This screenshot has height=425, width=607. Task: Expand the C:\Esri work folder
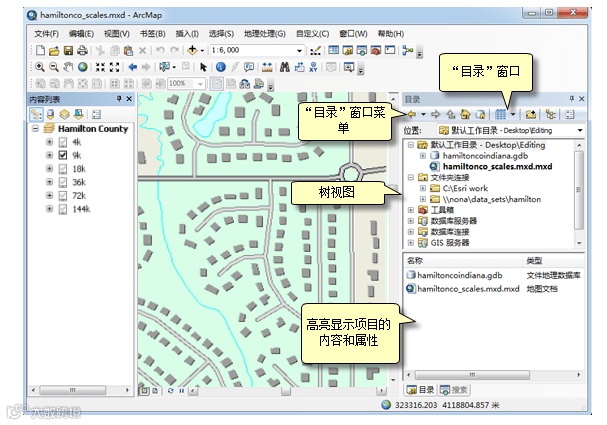click(x=423, y=189)
